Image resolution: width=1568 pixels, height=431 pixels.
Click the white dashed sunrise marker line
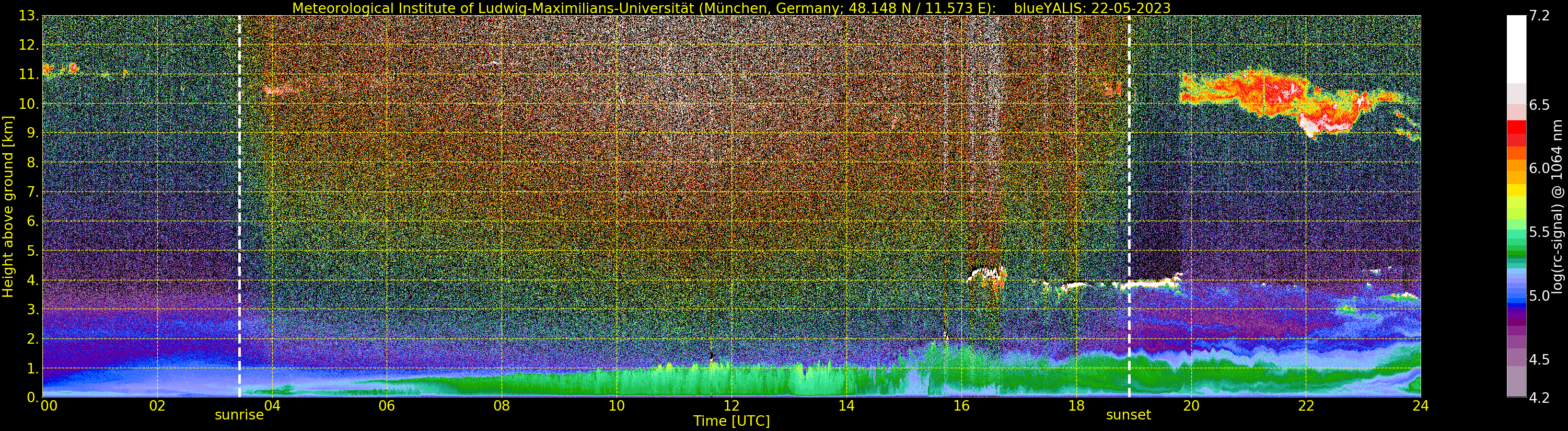pyautogui.click(x=239, y=206)
